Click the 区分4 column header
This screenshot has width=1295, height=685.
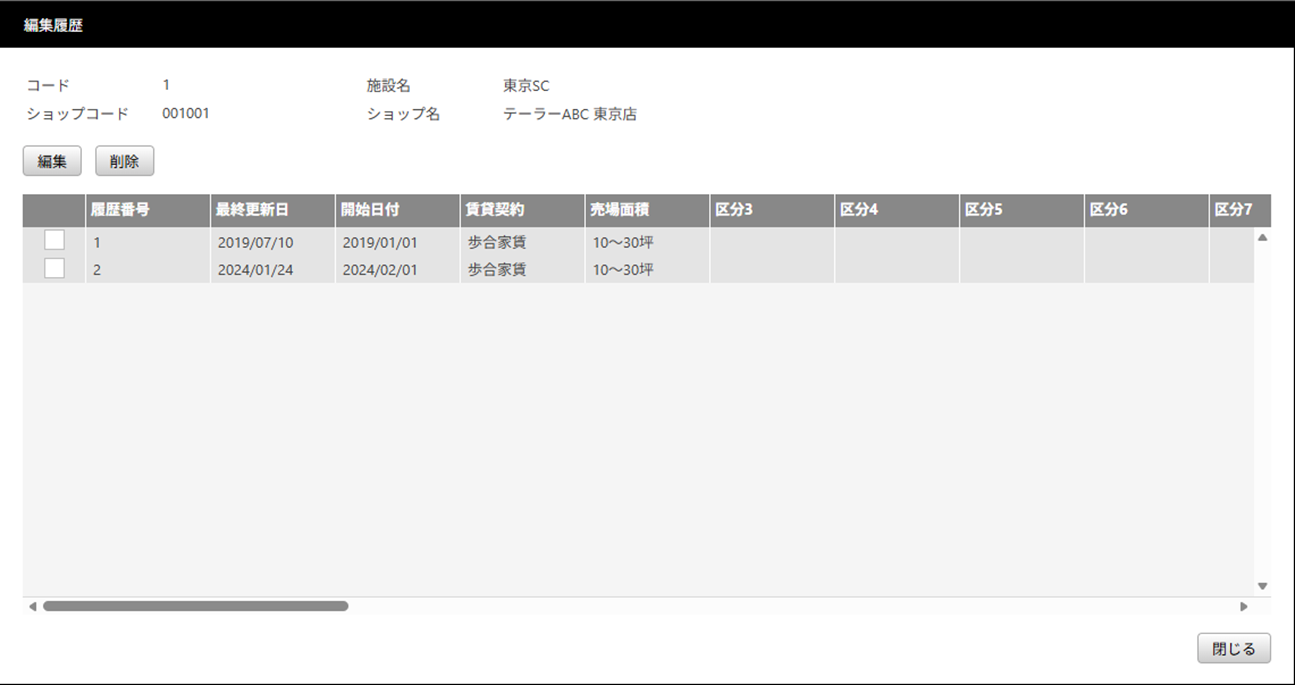point(897,210)
